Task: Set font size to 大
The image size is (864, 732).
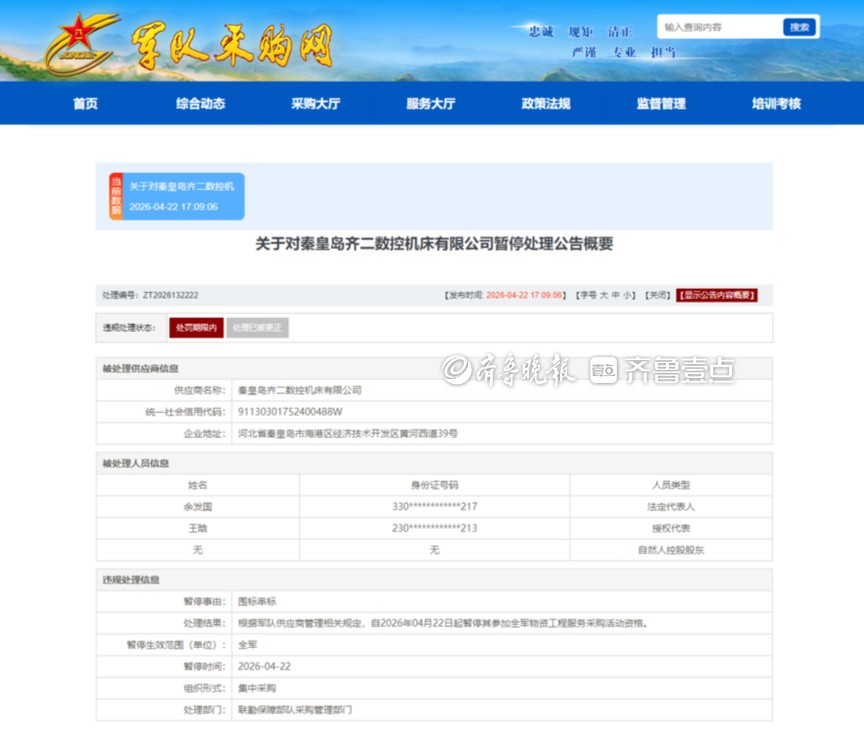Action: (603, 296)
